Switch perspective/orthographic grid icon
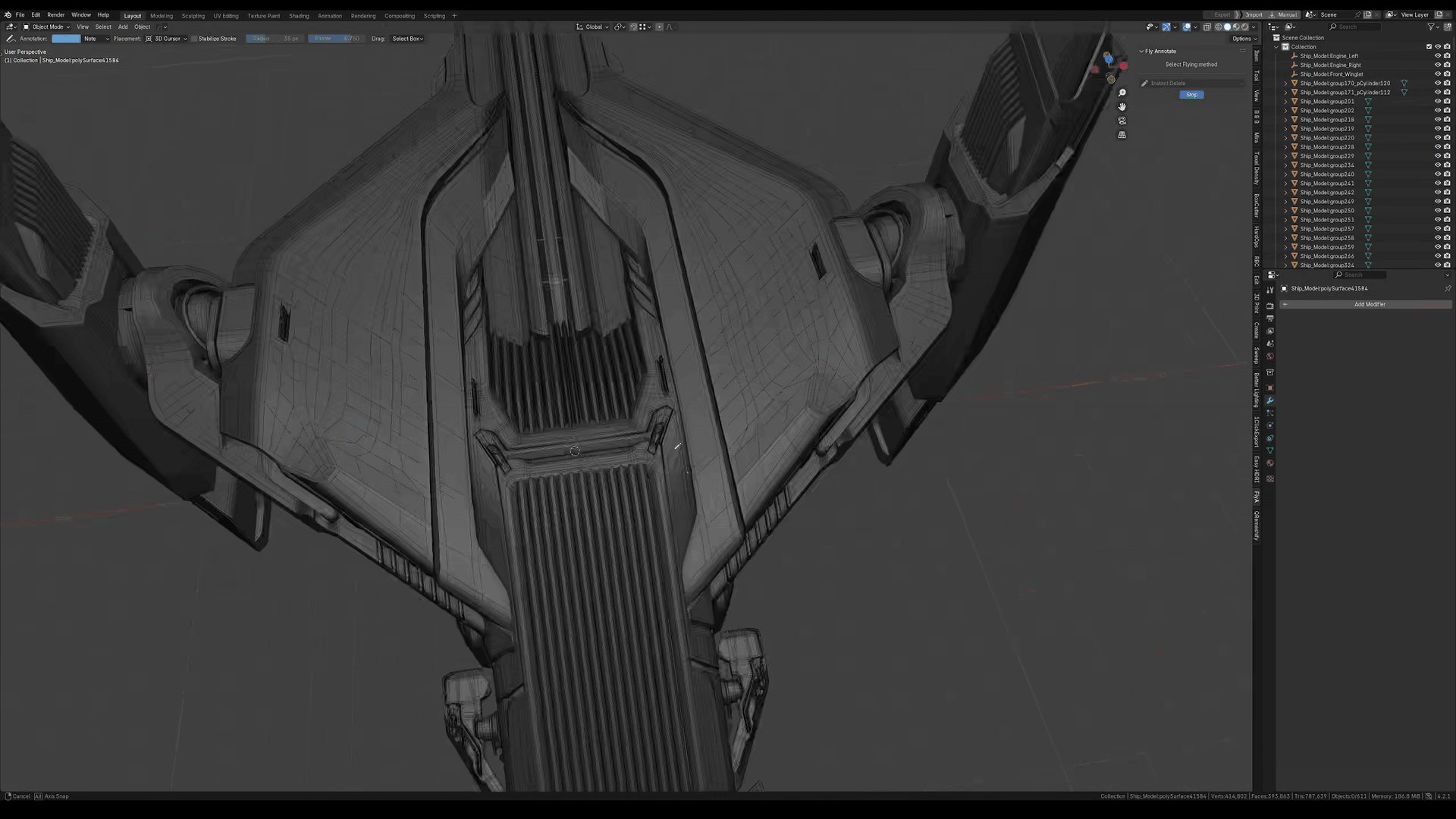This screenshot has height=819, width=1456. (x=1122, y=135)
